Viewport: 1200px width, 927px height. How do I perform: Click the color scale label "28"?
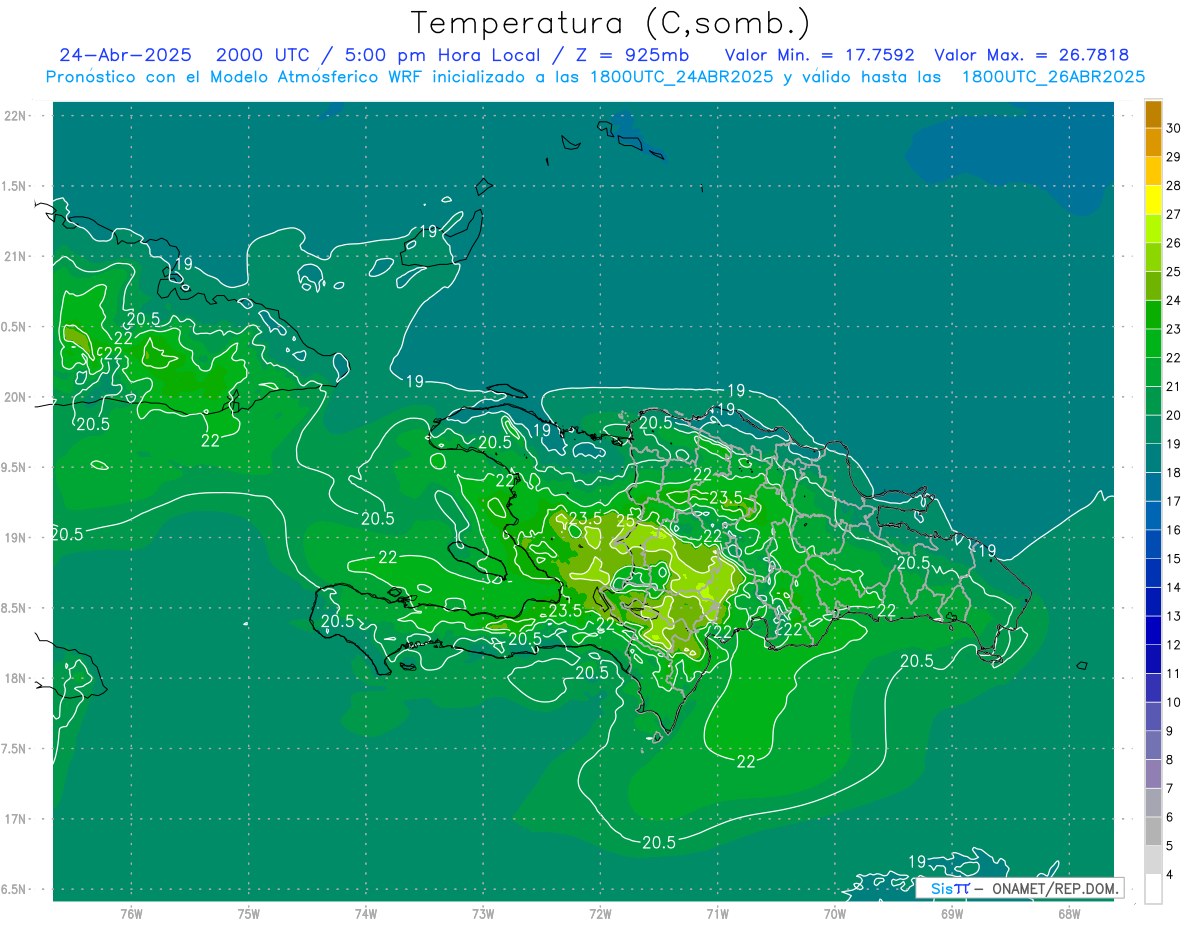(x=1174, y=186)
